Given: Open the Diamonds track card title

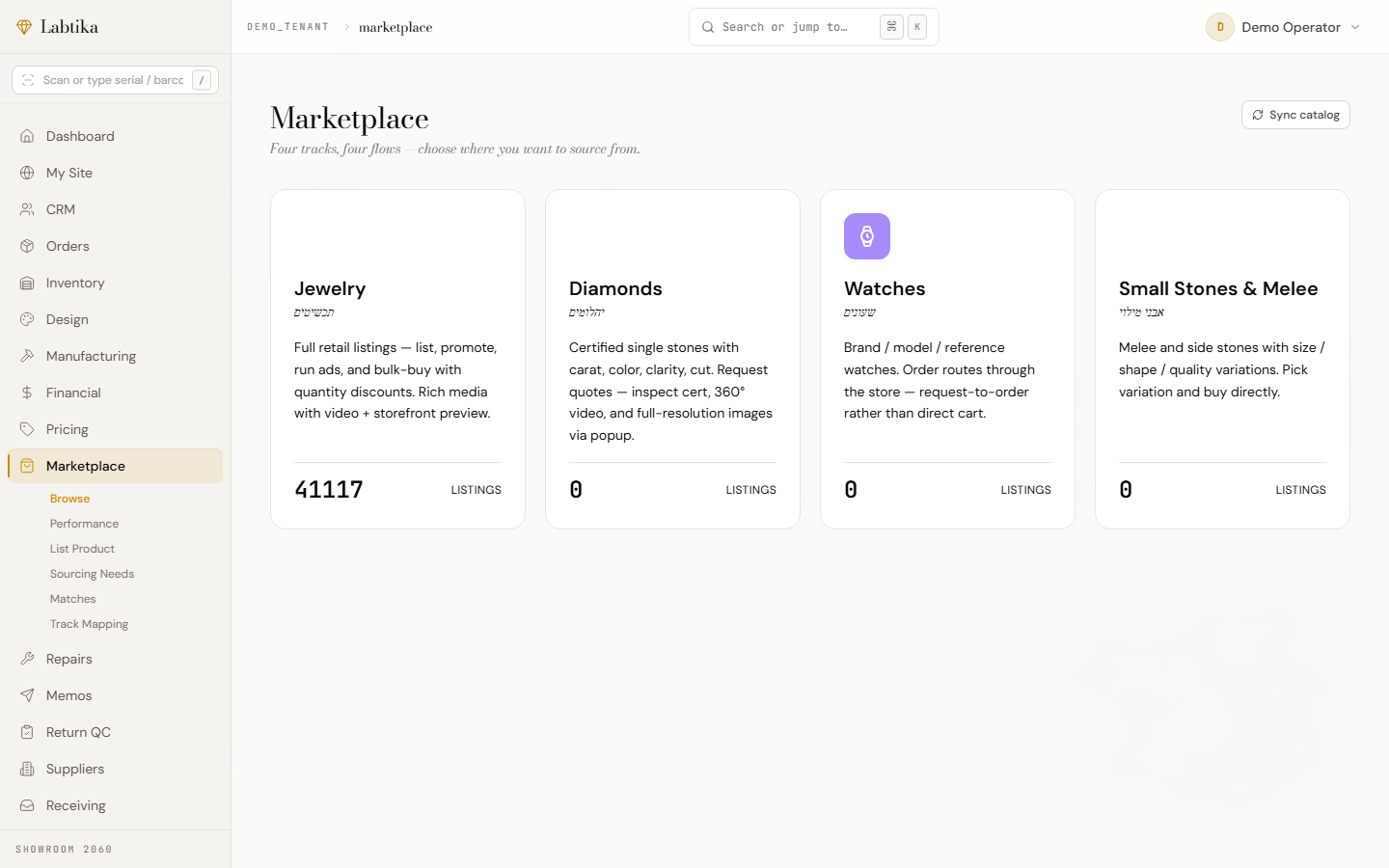Looking at the screenshot, I should point(615,288).
